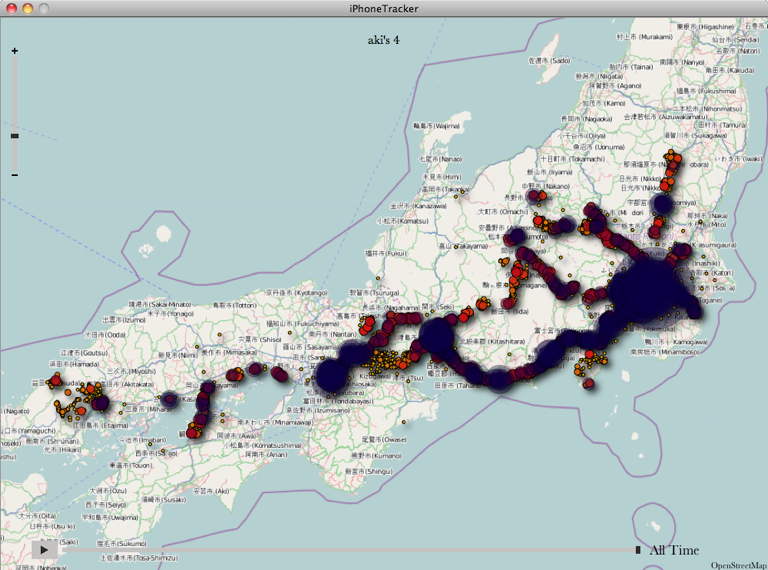The height and width of the screenshot is (570, 768).
Task: Close the iPhoneTracker window
Action: (x=10, y=8)
